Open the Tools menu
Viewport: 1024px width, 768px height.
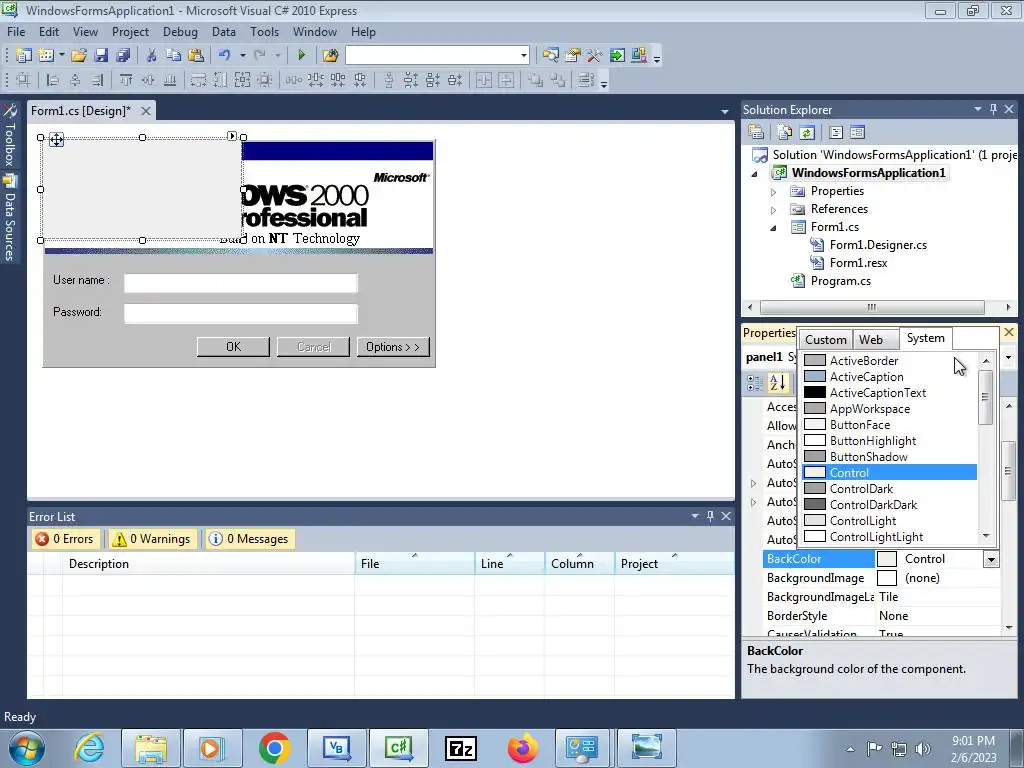click(x=264, y=31)
